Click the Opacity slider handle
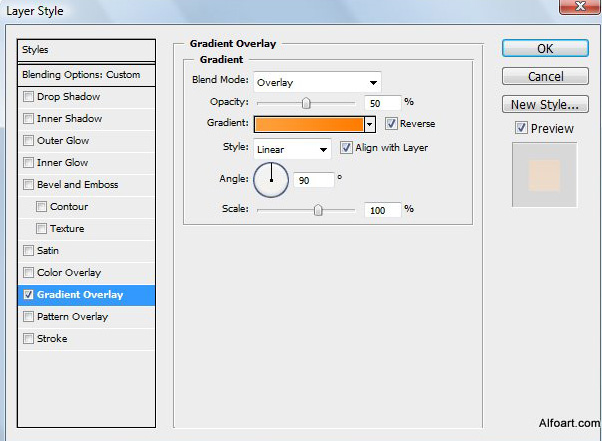The image size is (602, 441). (306, 102)
